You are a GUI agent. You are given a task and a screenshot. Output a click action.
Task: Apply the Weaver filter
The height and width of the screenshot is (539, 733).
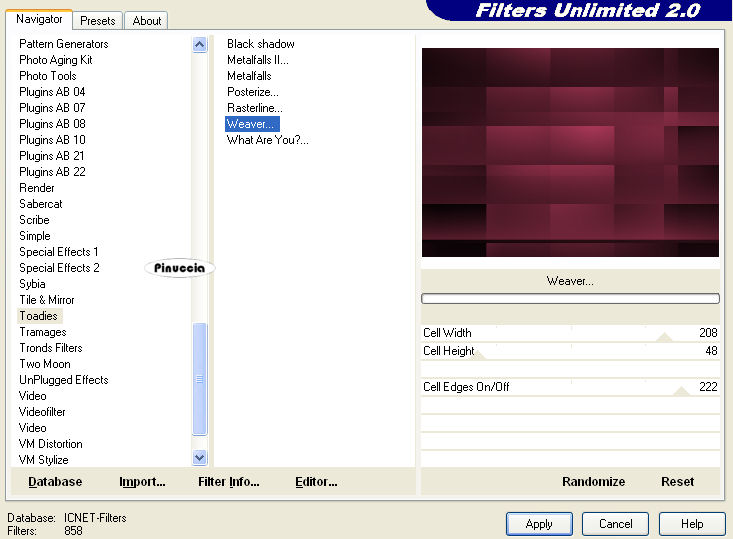tap(539, 524)
